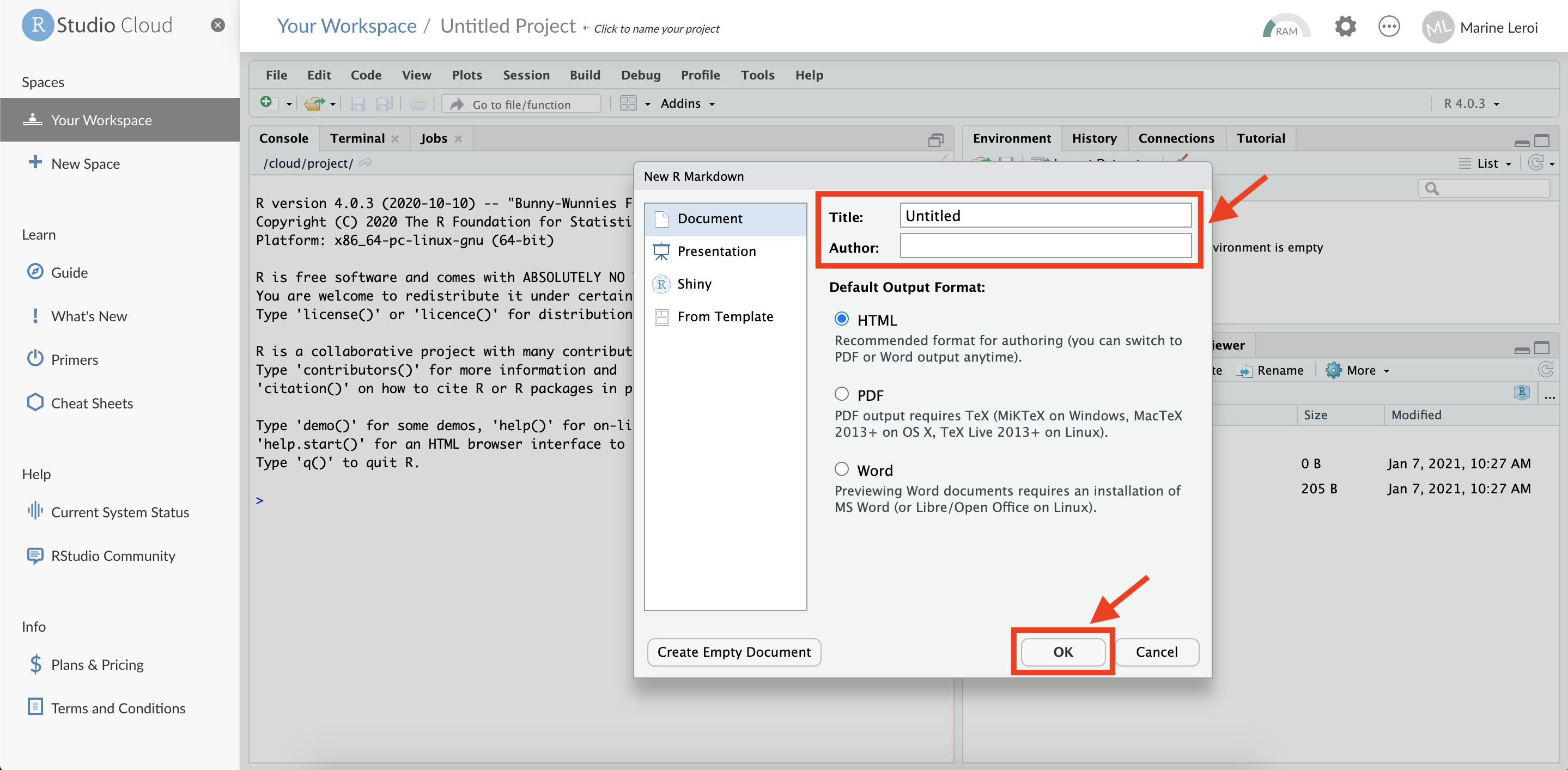This screenshot has width=1568, height=770.
Task: Expand the recent files dropdown arrow
Action: click(333, 105)
